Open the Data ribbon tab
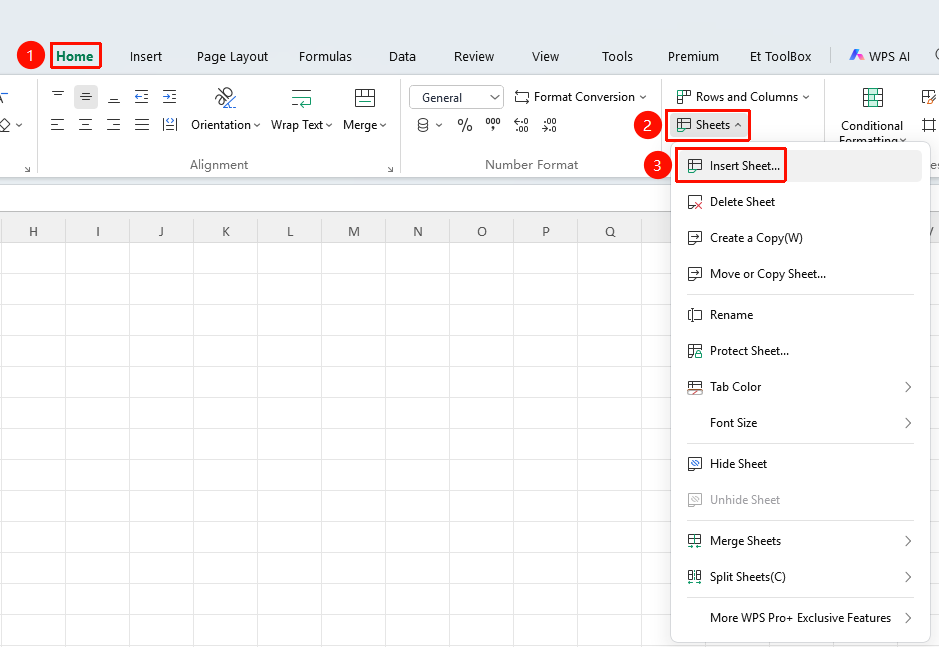Image resolution: width=939 pixels, height=647 pixels. [402, 56]
